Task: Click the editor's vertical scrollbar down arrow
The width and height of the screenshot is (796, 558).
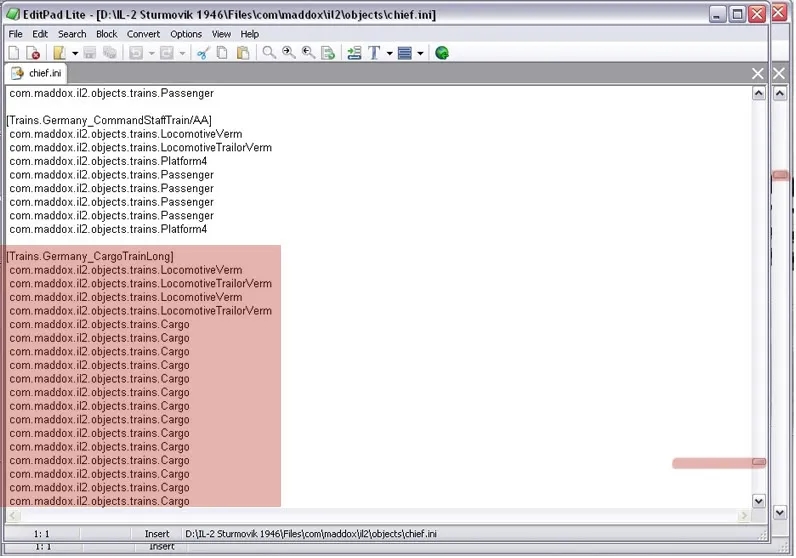Action: [x=758, y=501]
